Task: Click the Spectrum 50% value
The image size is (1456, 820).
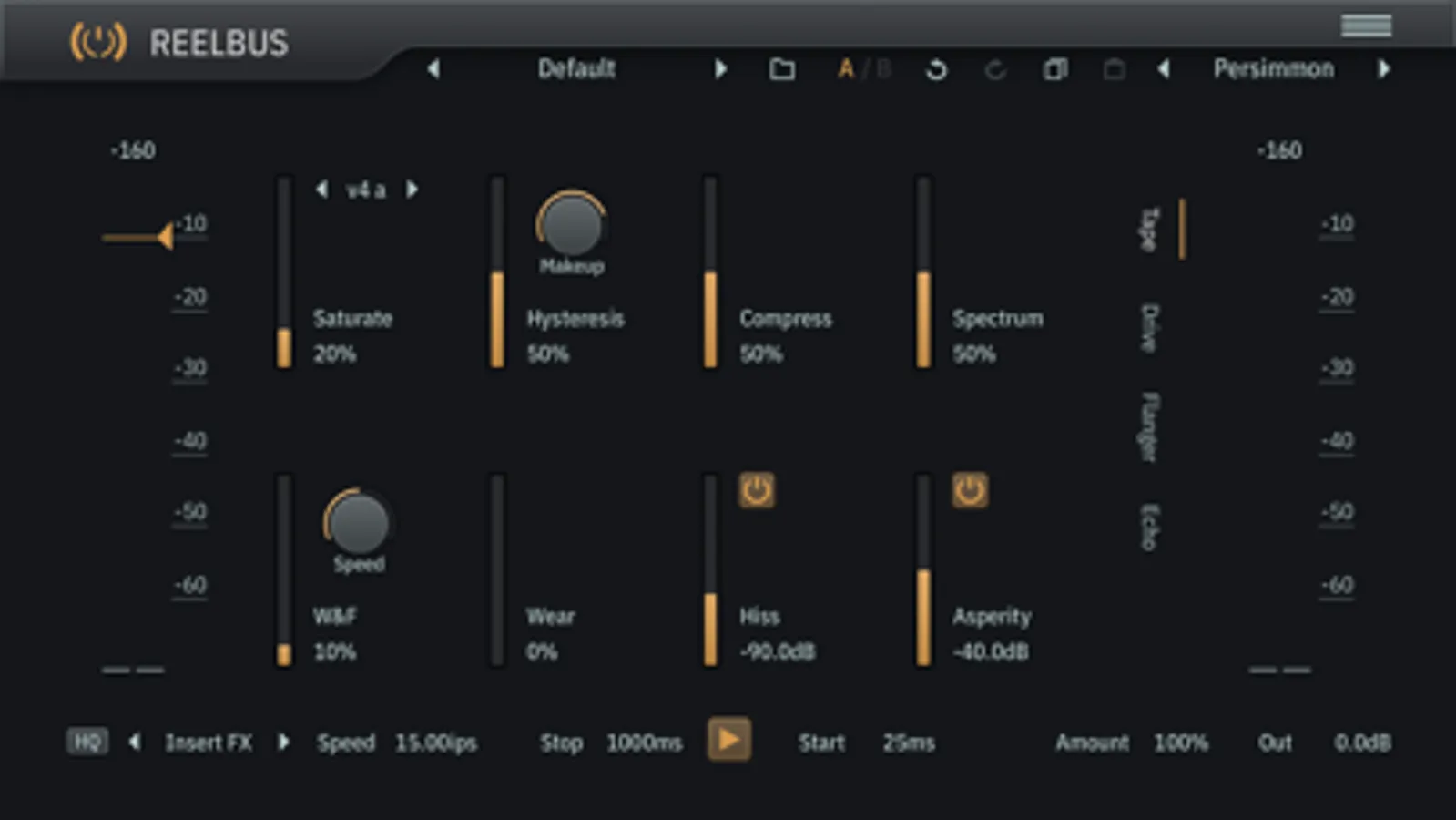Action: tap(973, 354)
